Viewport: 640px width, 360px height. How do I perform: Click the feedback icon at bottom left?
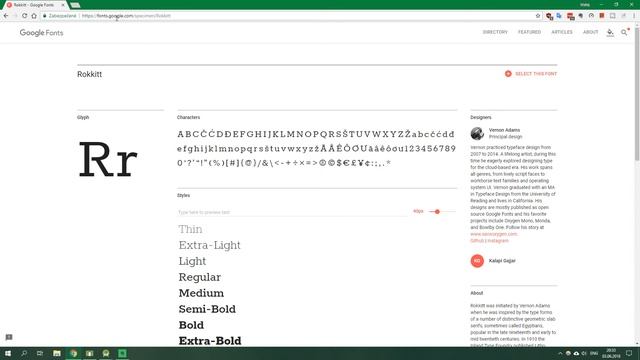(x=9, y=337)
